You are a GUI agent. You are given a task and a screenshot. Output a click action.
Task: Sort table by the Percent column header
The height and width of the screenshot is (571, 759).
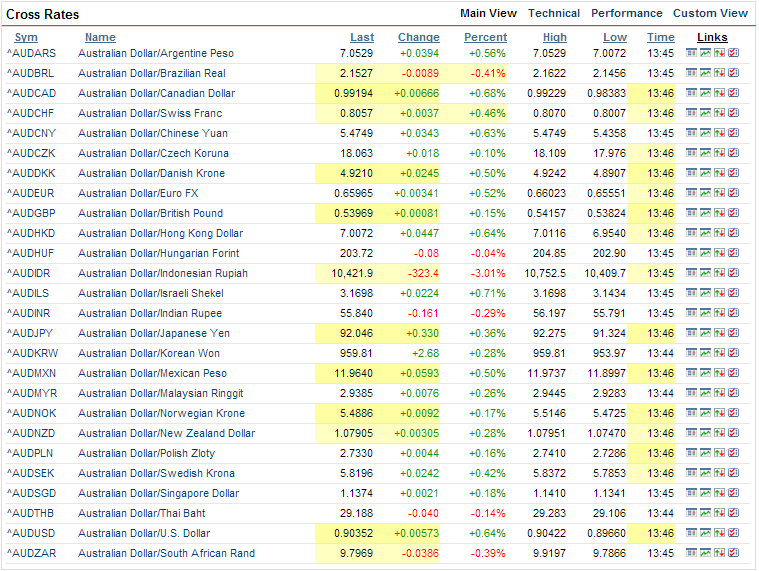click(485, 37)
